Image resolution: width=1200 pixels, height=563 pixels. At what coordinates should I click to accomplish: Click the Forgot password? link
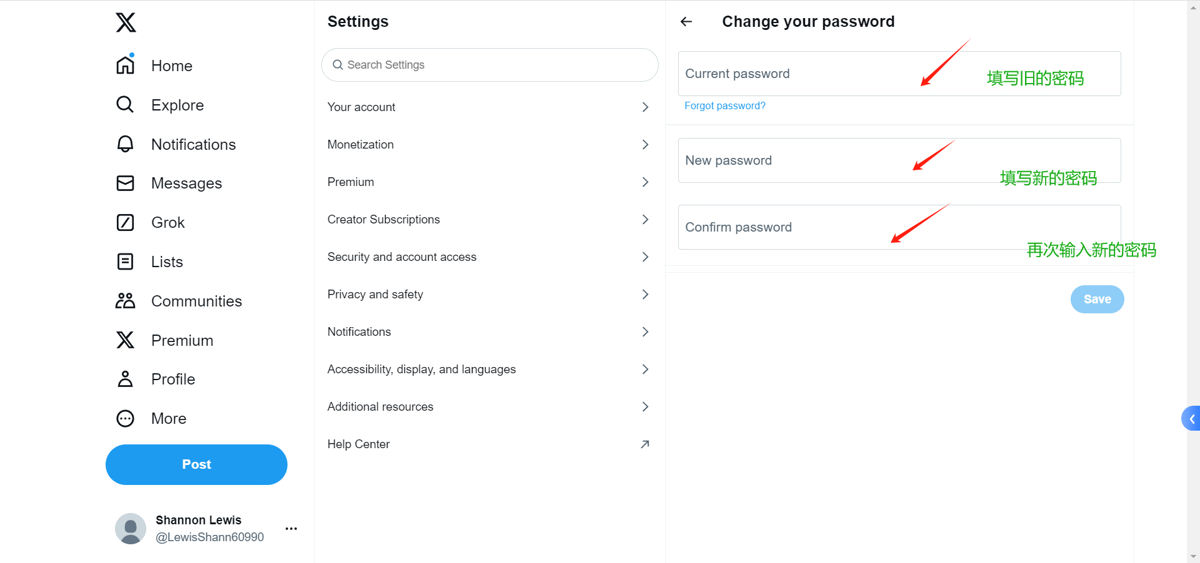pyautogui.click(x=725, y=106)
